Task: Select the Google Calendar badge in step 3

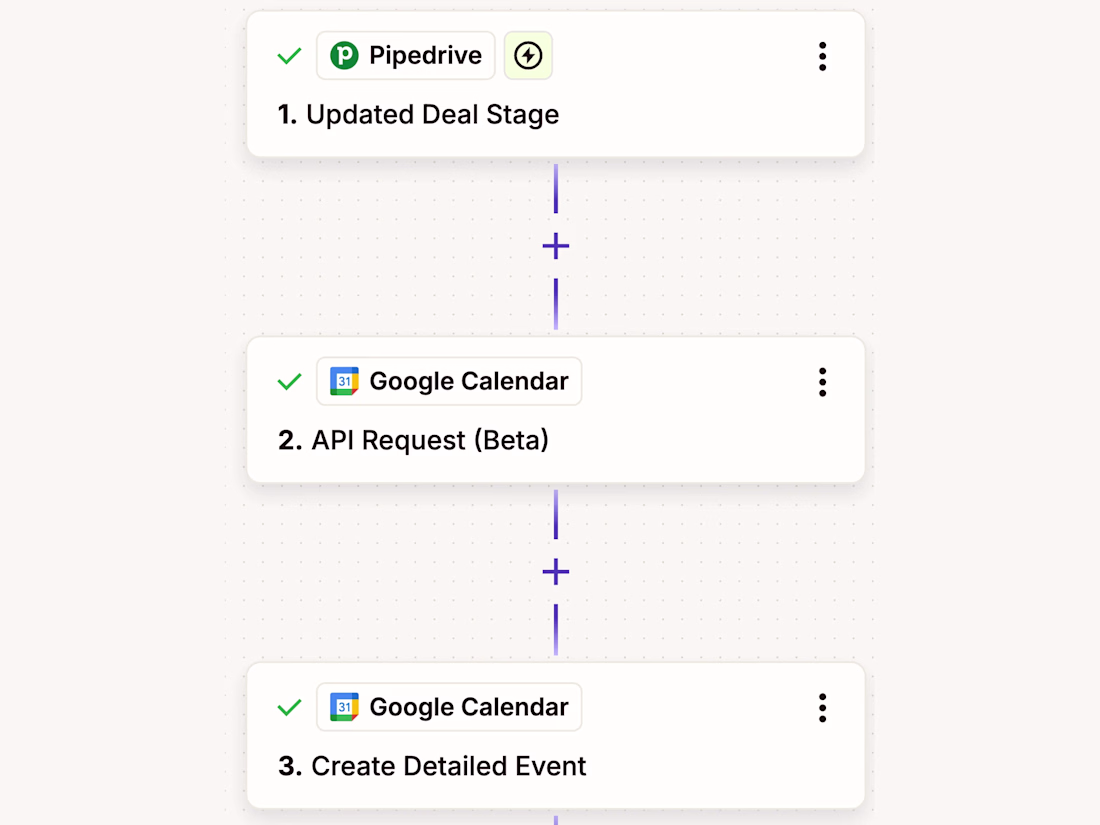Action: [449, 706]
